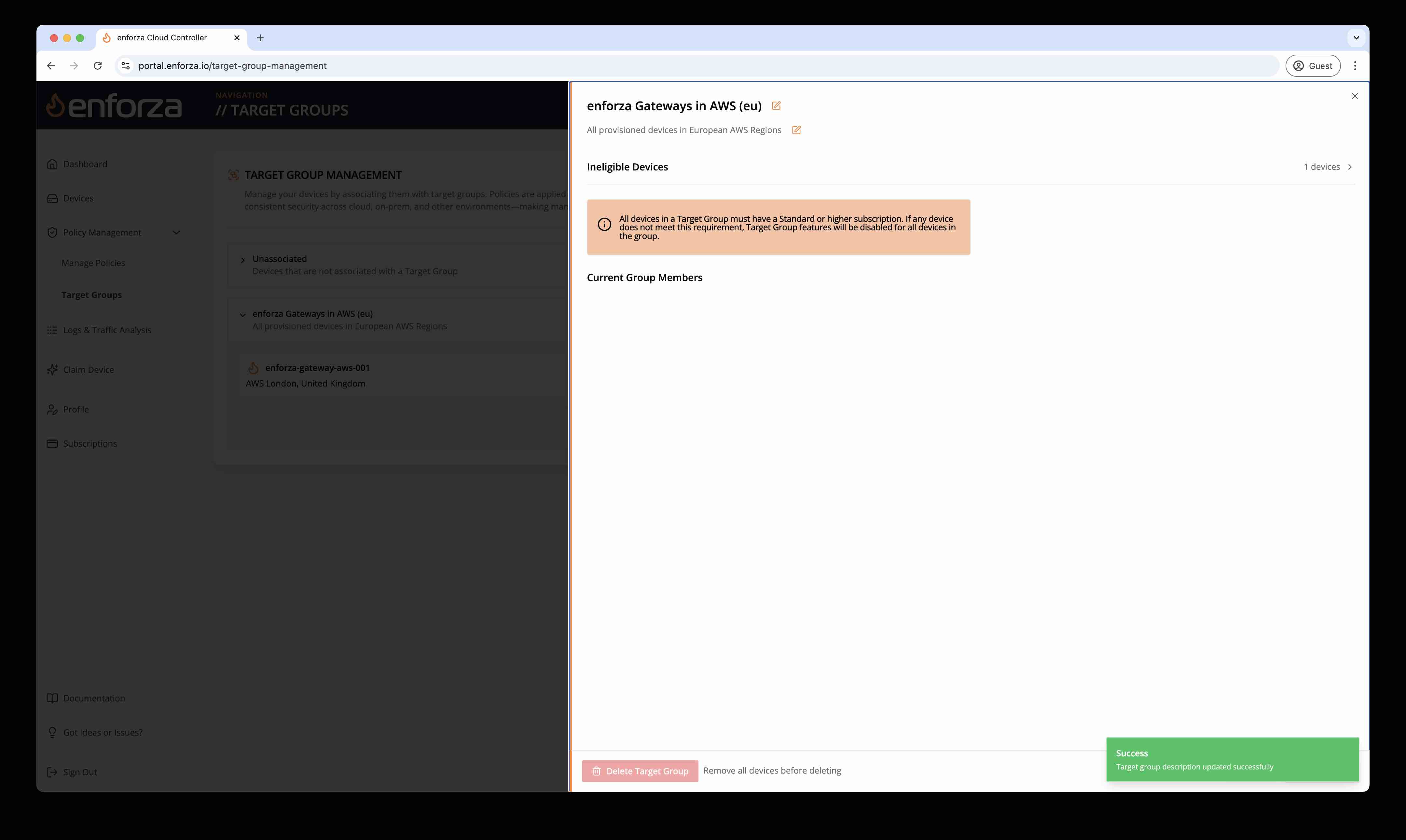Open Profile via its user icon
1406x840 pixels.
[52, 409]
